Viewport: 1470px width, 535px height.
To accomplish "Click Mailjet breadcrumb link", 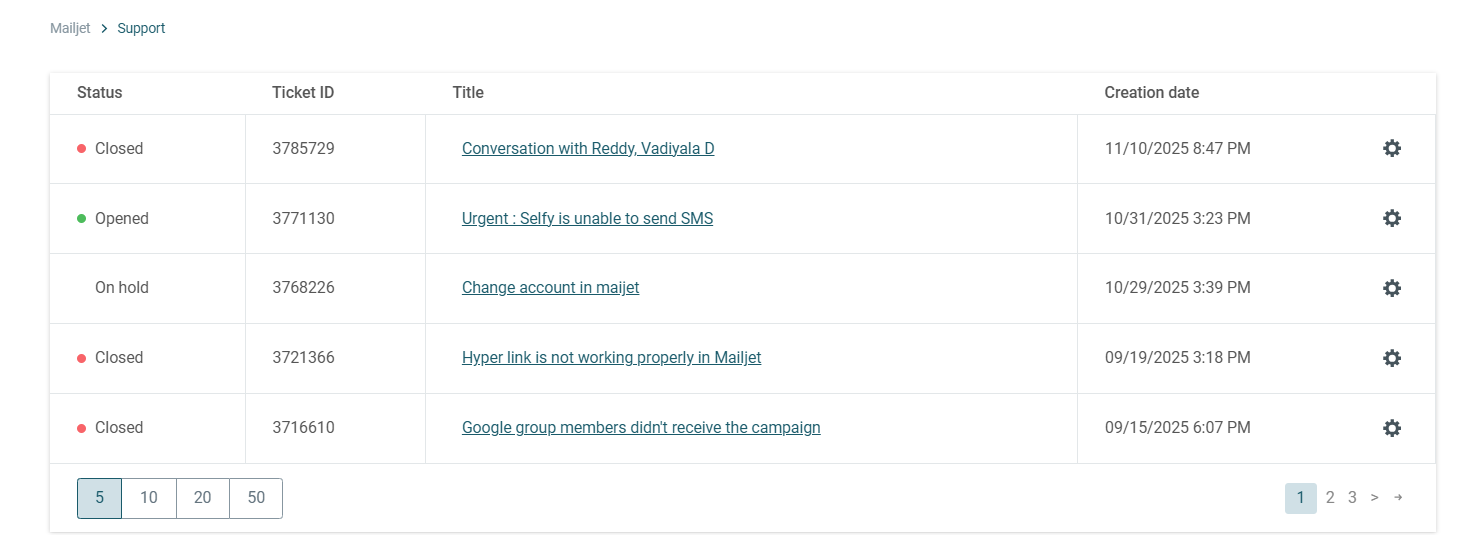I will point(70,29).
